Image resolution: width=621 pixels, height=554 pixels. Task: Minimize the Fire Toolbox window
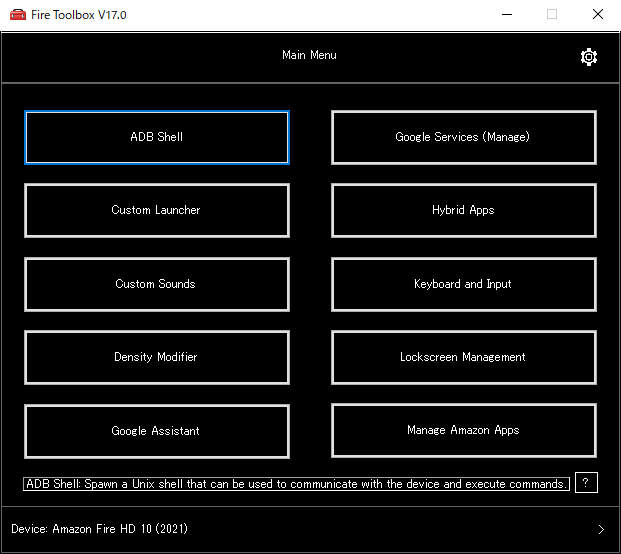click(x=507, y=15)
